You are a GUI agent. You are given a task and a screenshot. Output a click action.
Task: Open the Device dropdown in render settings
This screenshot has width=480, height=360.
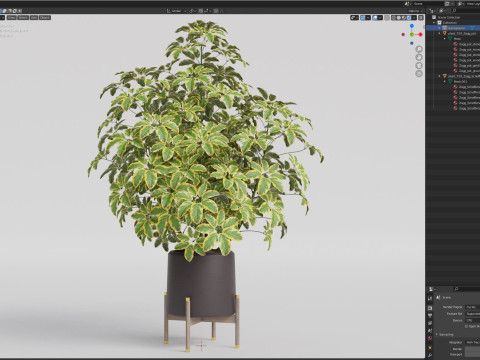click(473, 320)
